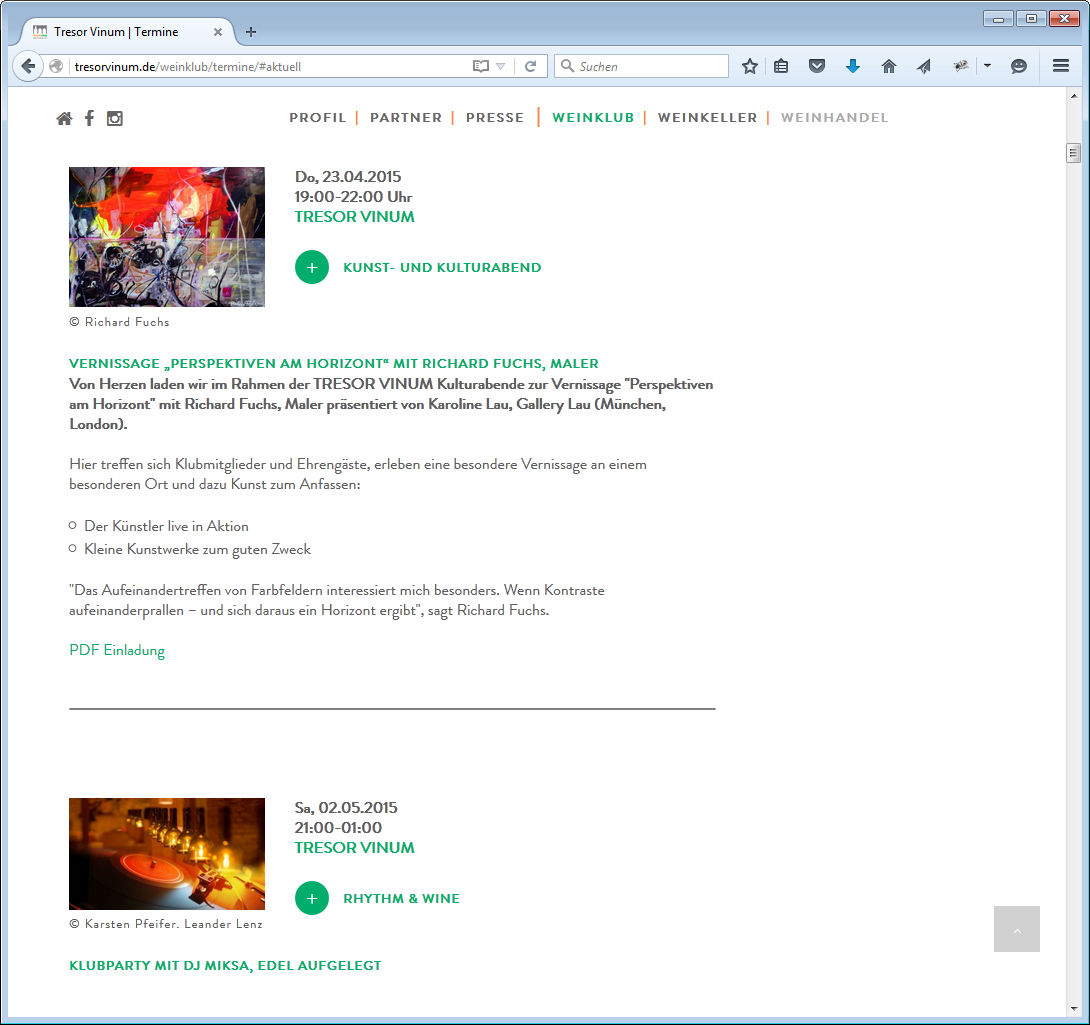Image resolution: width=1090 pixels, height=1025 pixels.
Task: Open address bar history dropdown arrow
Action: point(501,66)
